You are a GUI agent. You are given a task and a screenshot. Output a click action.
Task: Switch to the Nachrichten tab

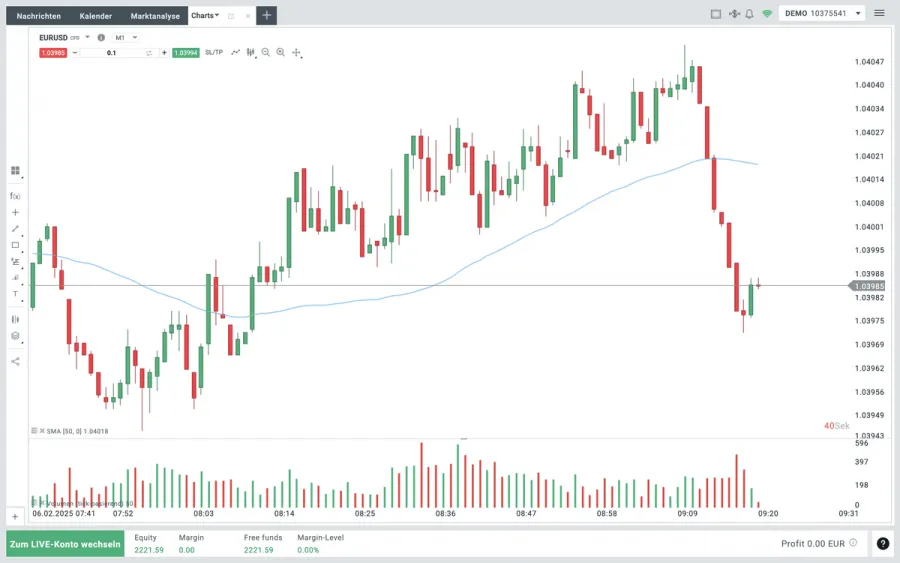click(x=38, y=16)
